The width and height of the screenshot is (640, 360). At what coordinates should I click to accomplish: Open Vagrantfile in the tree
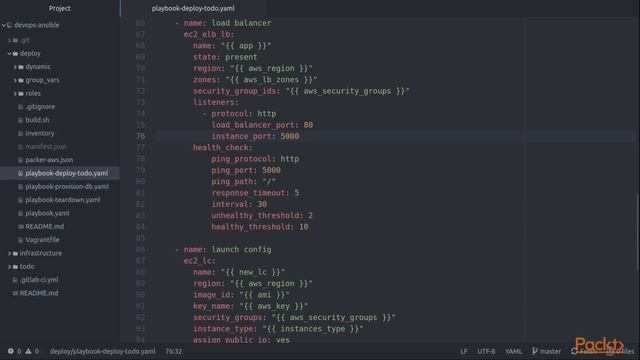point(42,240)
